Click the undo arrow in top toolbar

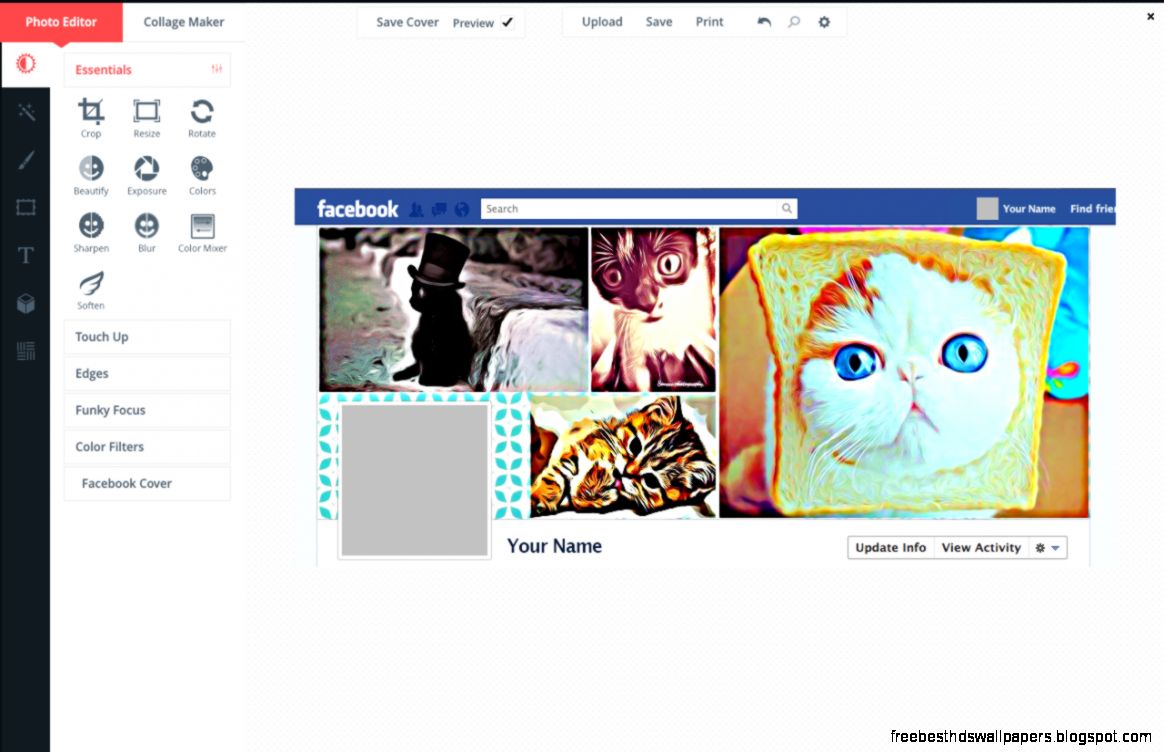click(x=764, y=22)
